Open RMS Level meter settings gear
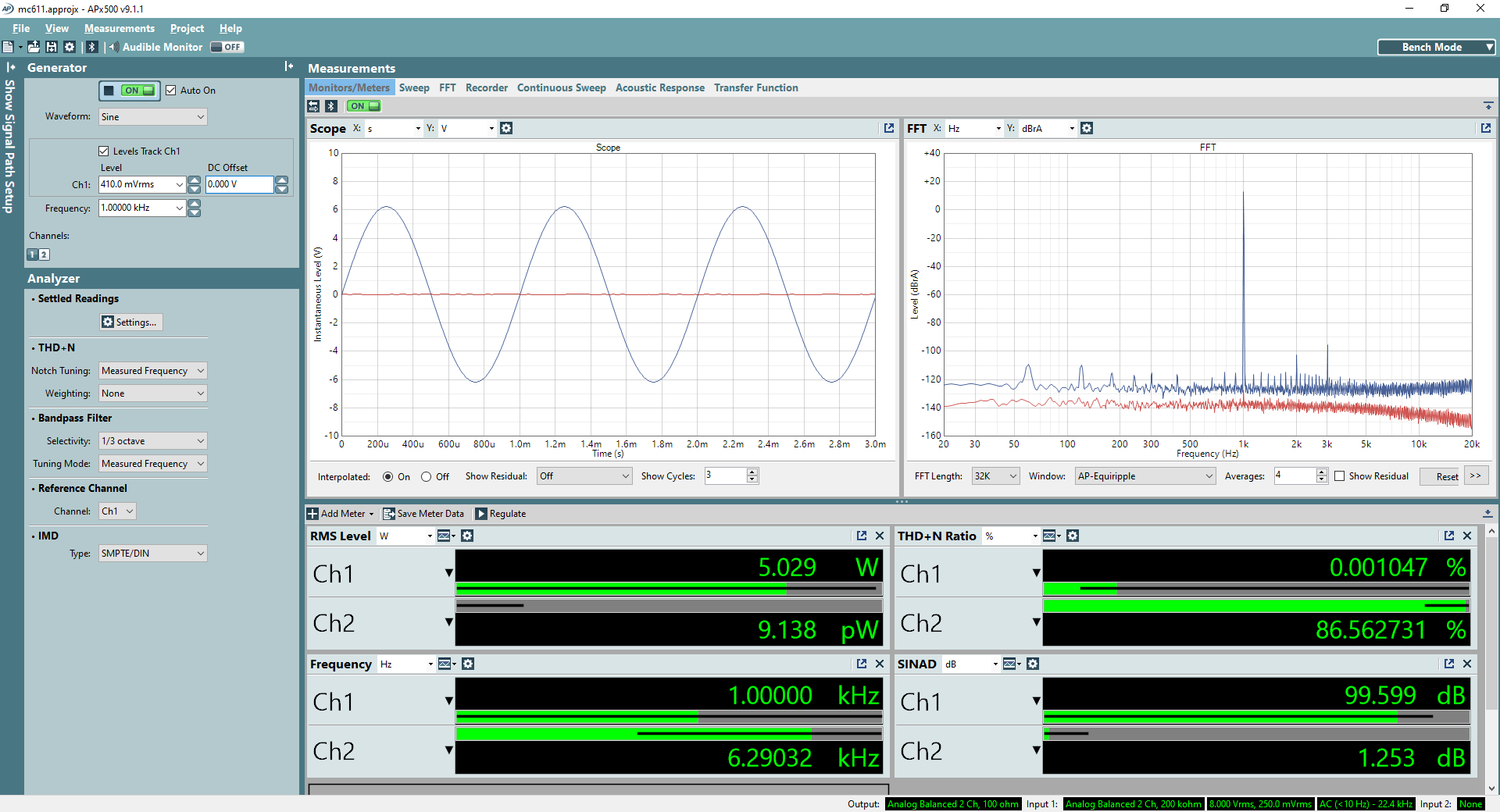Viewport: 1500px width, 812px height. pyautogui.click(x=467, y=536)
